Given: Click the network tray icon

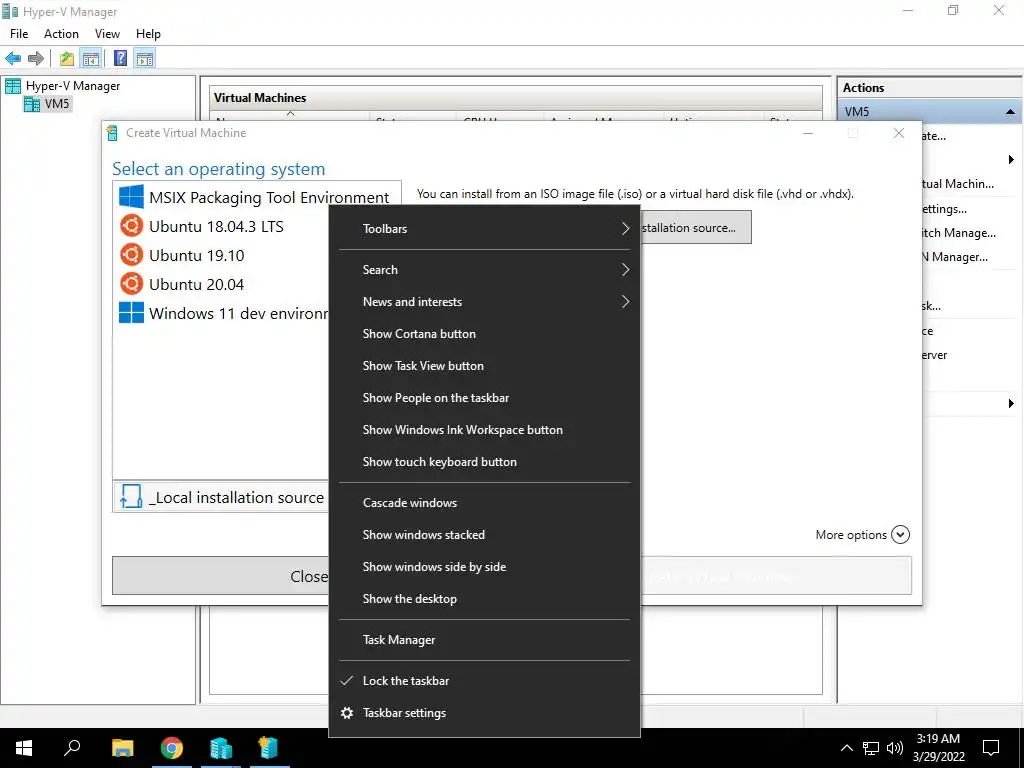Looking at the screenshot, I should [871, 748].
